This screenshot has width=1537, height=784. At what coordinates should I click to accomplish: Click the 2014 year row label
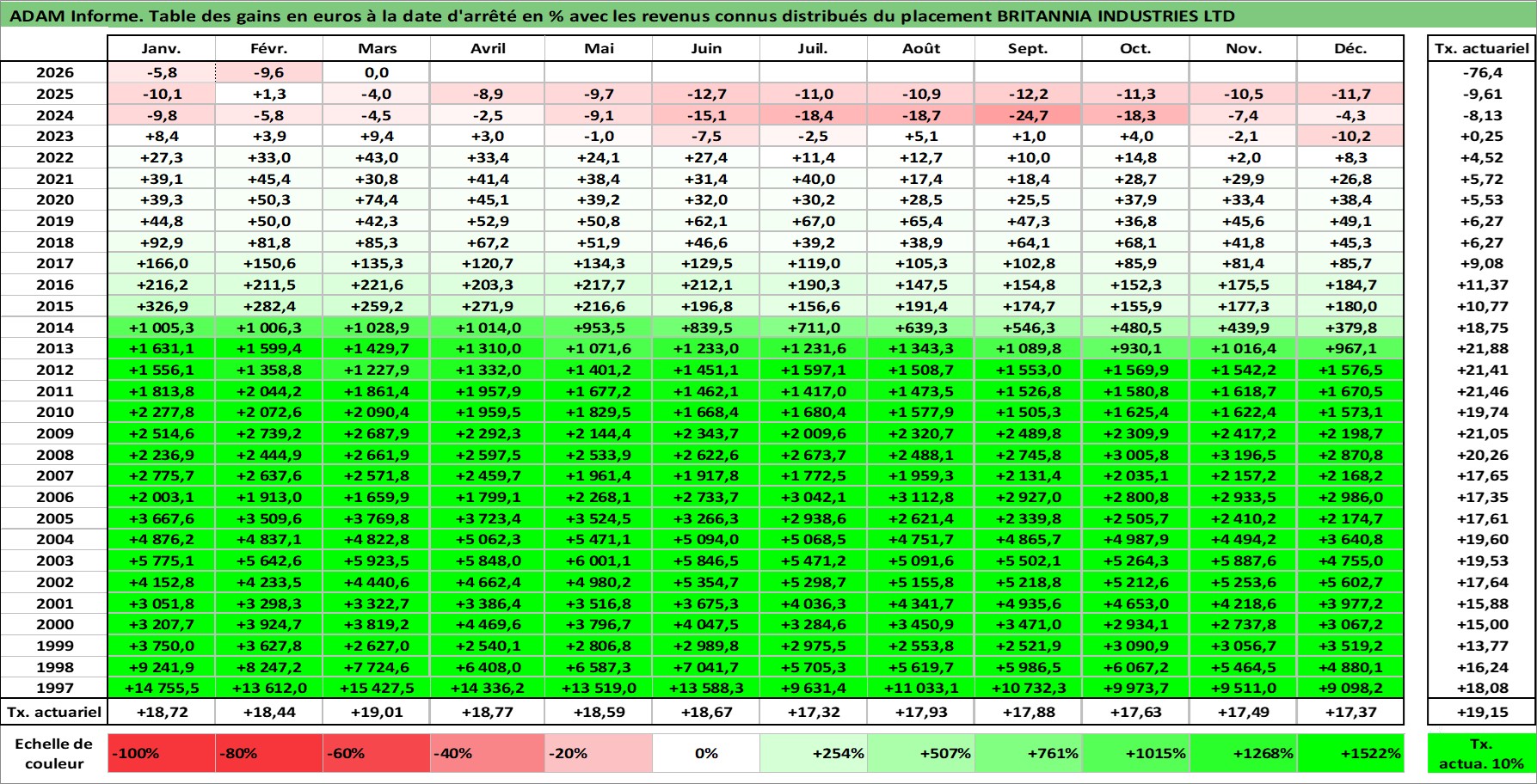point(54,328)
